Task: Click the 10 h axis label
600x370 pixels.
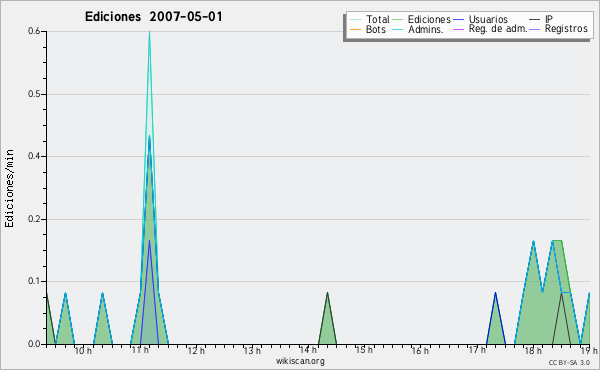Action: point(83,351)
